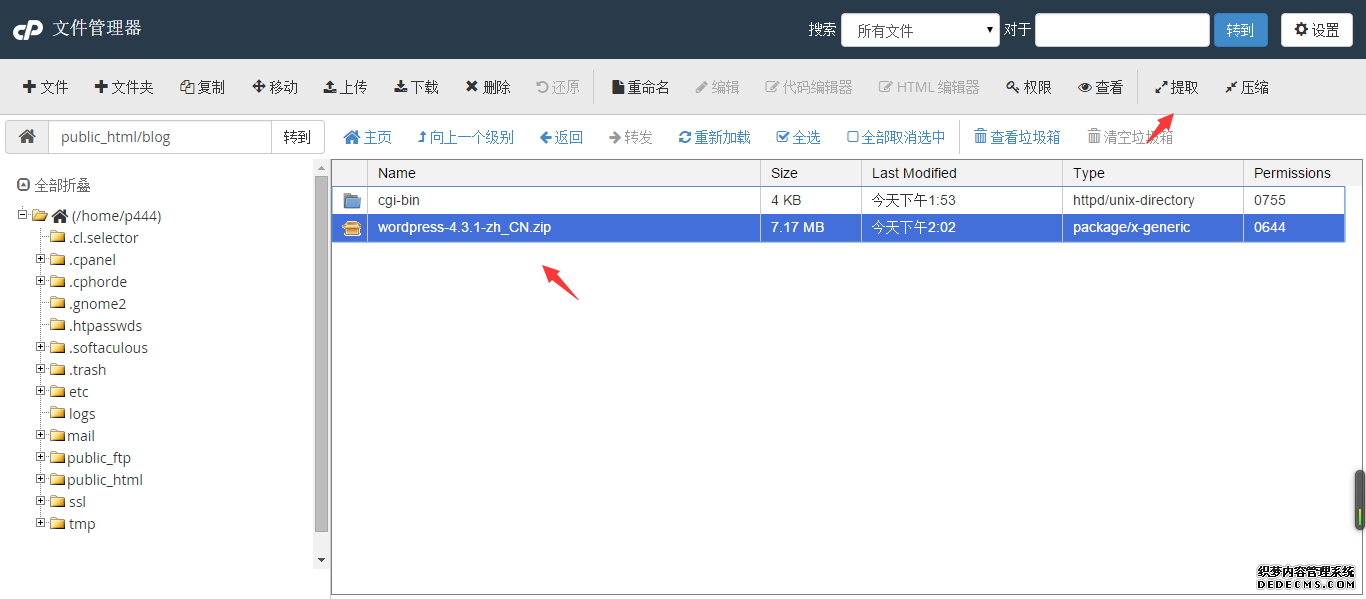Delete selected file with 删除

point(488,87)
